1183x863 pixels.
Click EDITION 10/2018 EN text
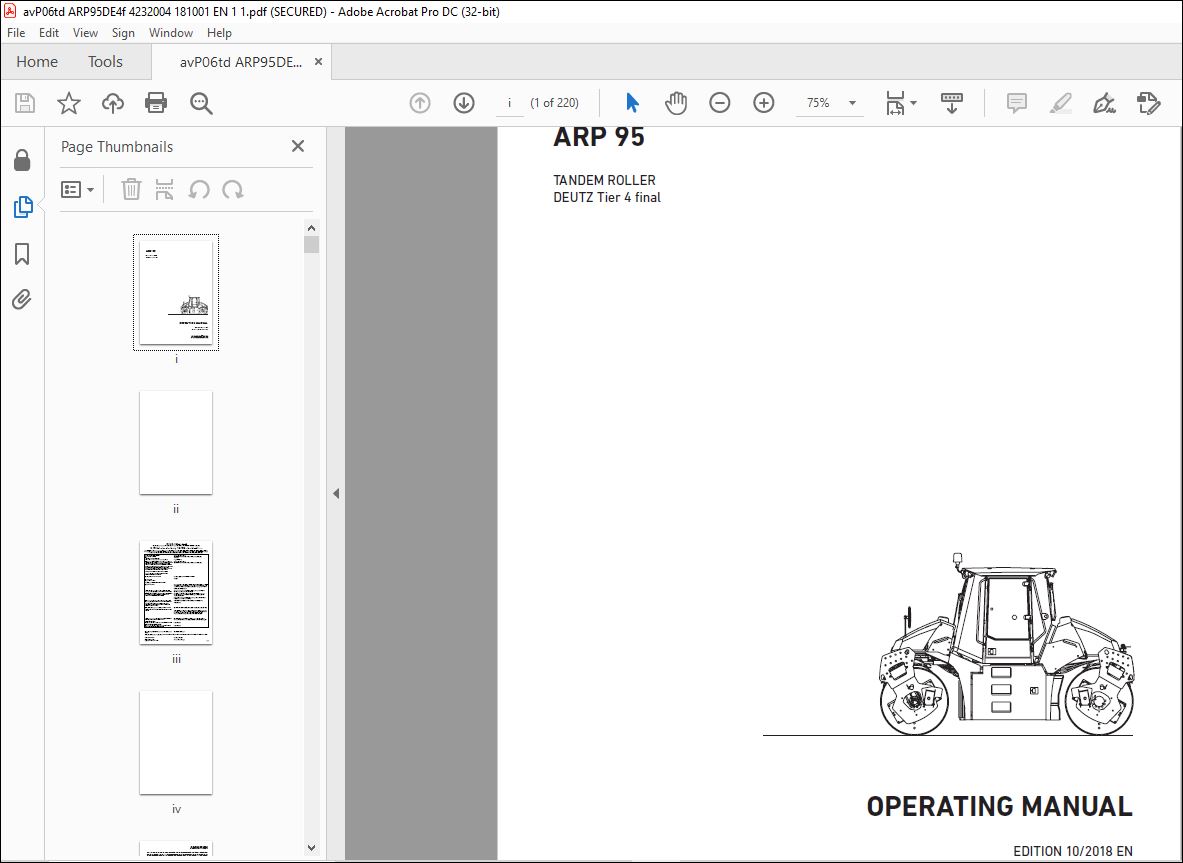coord(1073,851)
